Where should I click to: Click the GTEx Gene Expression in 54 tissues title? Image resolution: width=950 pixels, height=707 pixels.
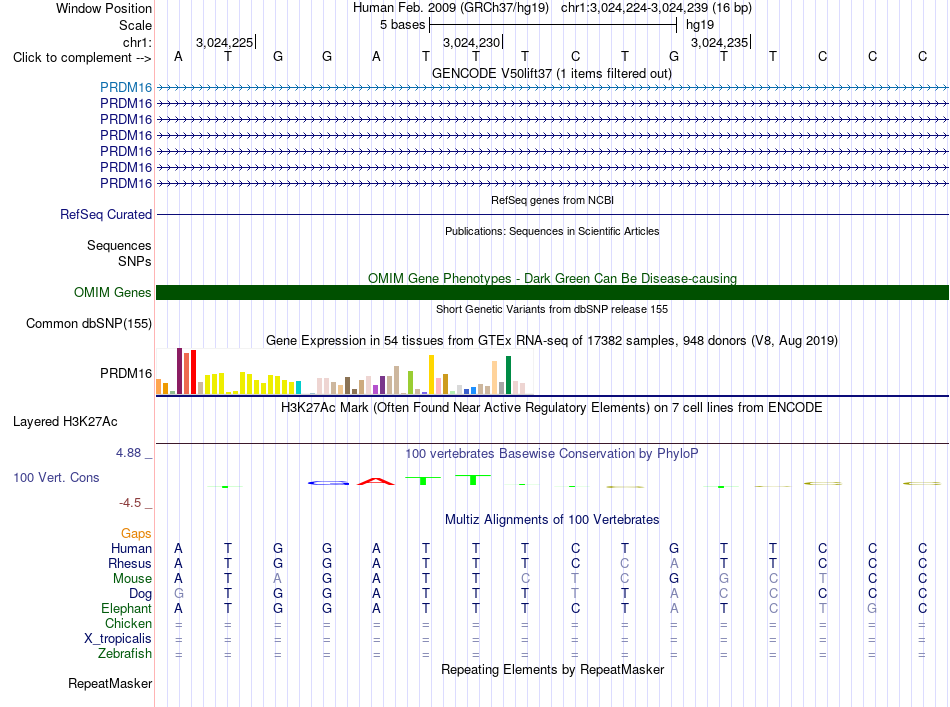click(x=552, y=340)
